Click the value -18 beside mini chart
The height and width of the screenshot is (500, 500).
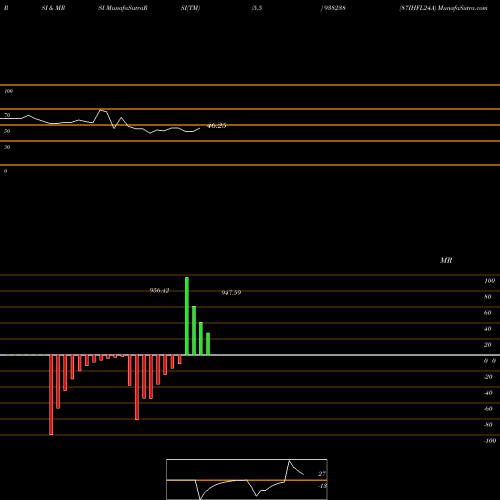[322, 486]
